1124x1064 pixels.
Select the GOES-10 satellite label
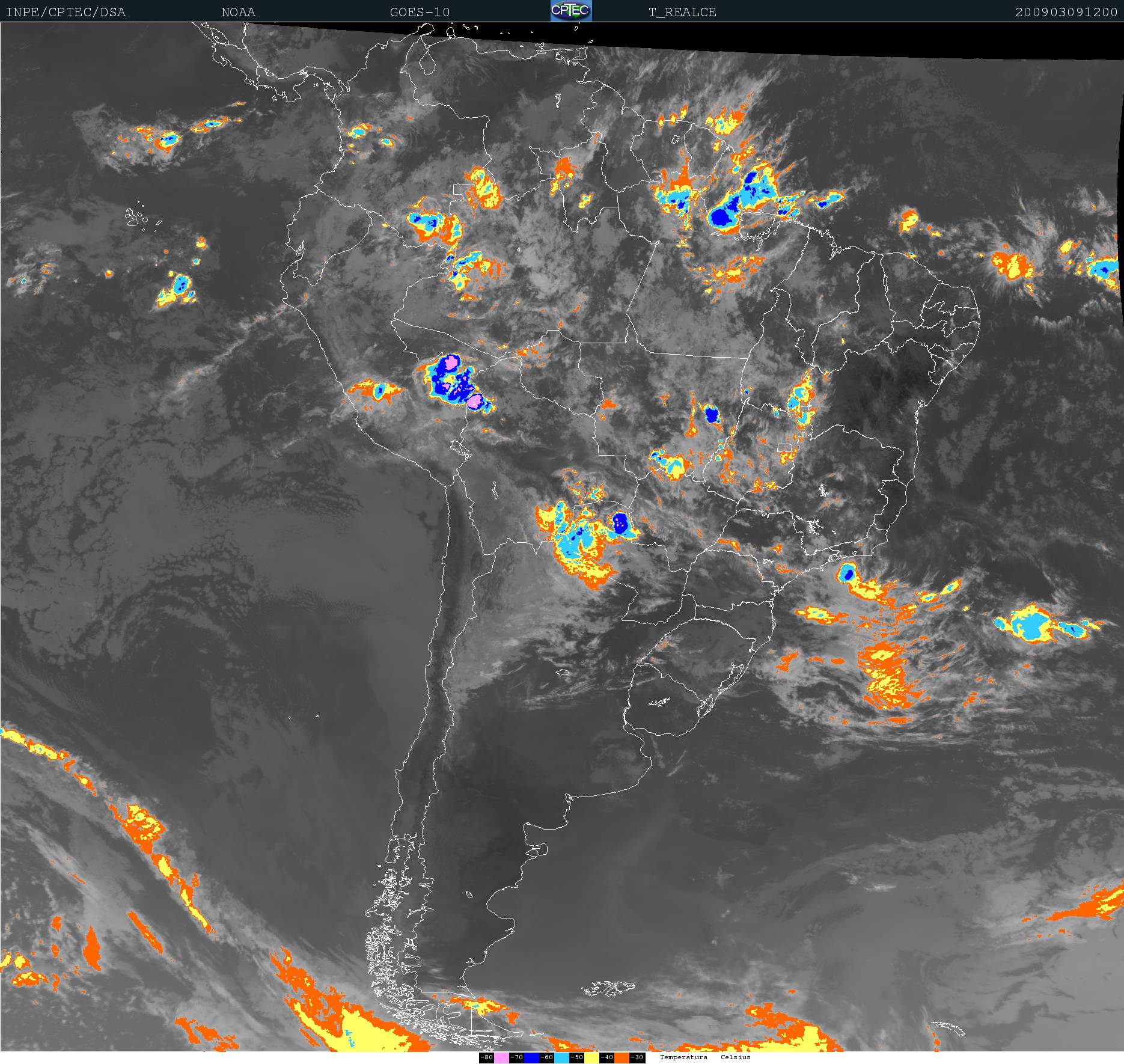[x=420, y=12]
